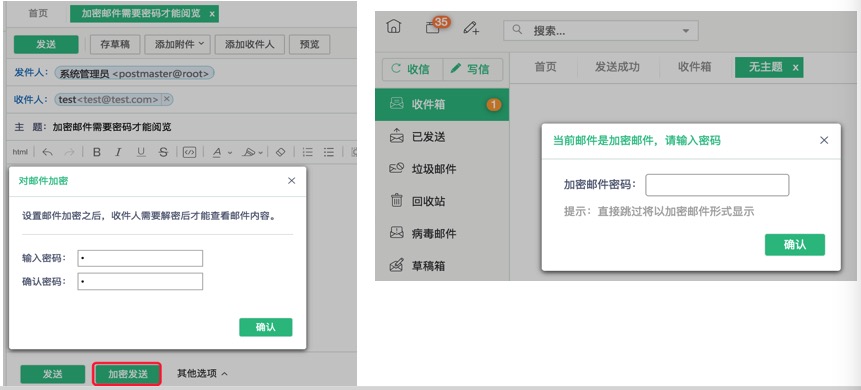Insert a bulleted list in the editor
Viewport: 861px width, 390px height.
pyautogui.click(x=329, y=152)
